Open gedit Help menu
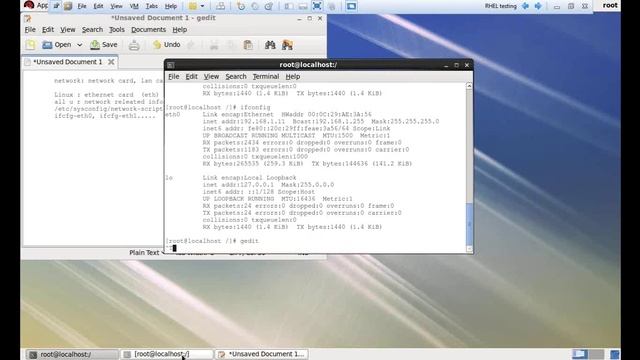Screen dimensions: 640x360 point(179,30)
